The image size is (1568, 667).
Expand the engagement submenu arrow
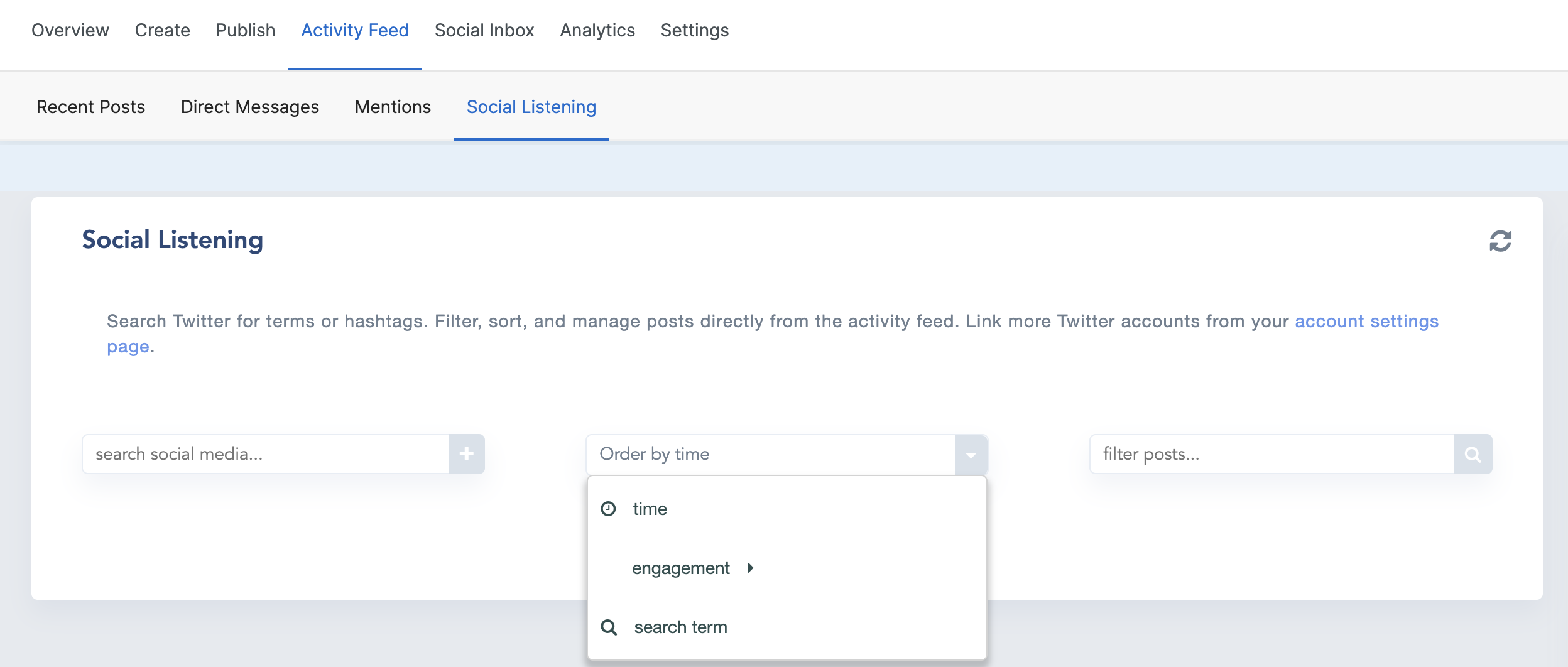click(x=750, y=568)
